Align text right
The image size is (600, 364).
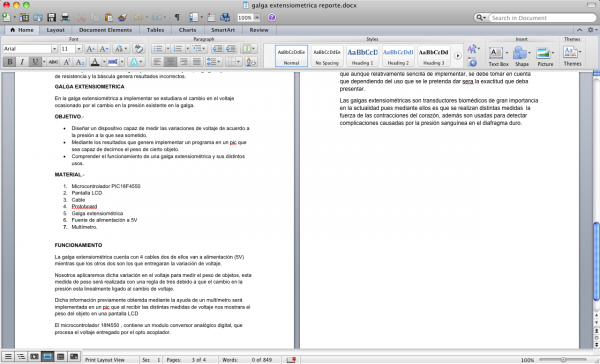click(x=184, y=62)
